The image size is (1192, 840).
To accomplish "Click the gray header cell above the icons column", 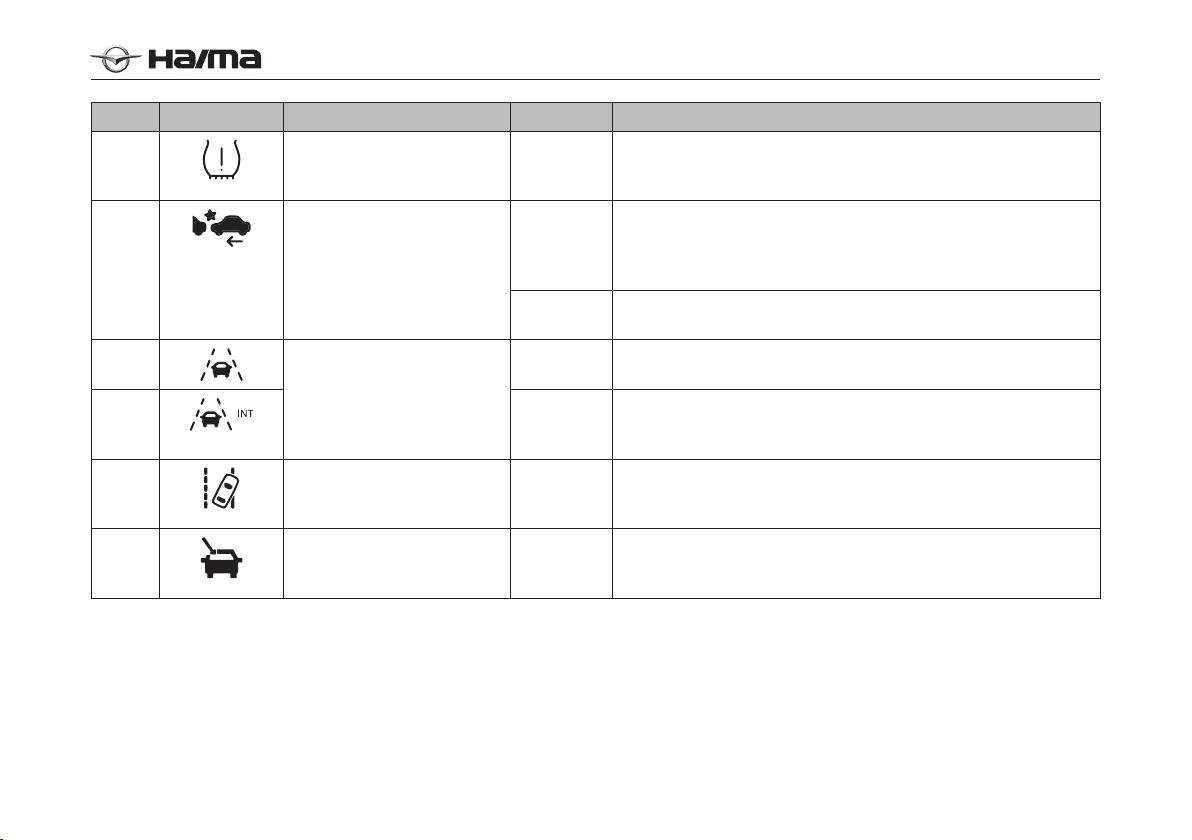I will pyautogui.click(x=221, y=117).
